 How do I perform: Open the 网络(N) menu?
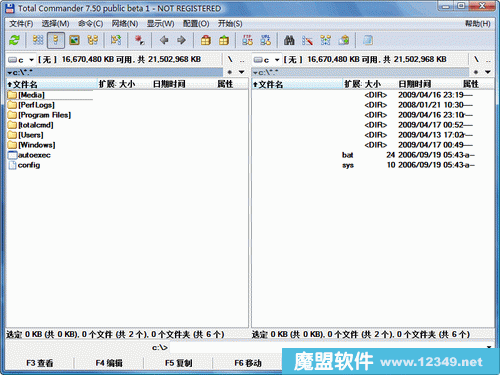[x=125, y=24]
